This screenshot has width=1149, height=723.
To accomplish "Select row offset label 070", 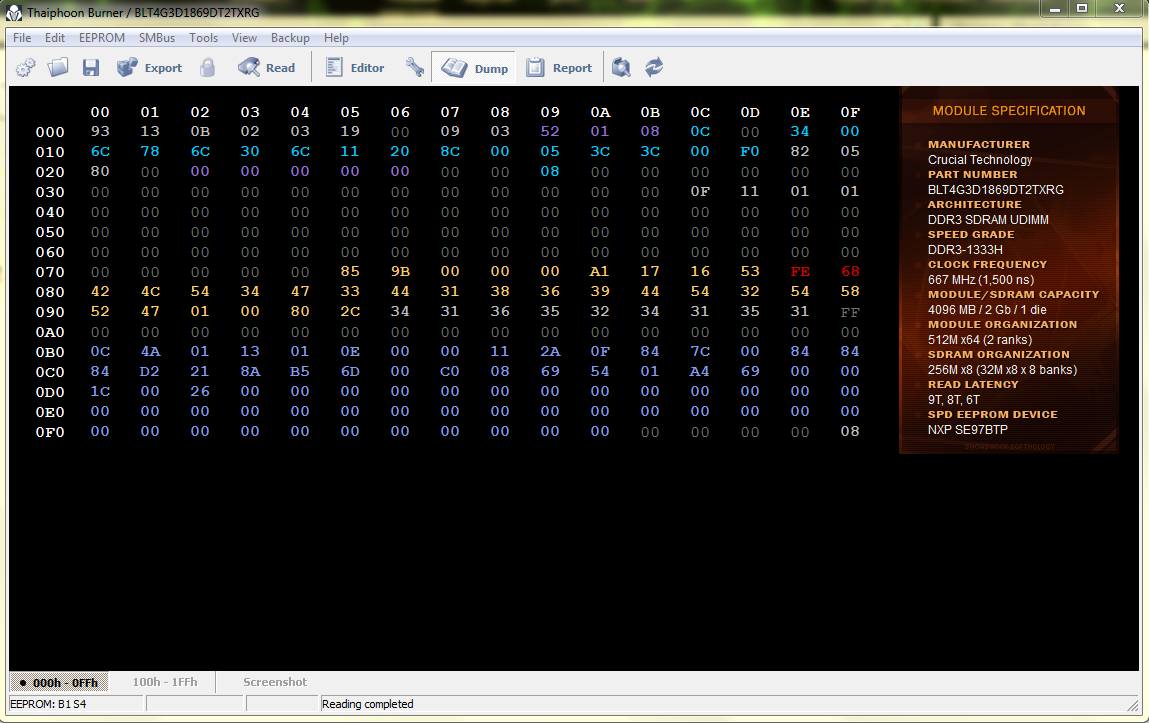I will click(x=50, y=272).
